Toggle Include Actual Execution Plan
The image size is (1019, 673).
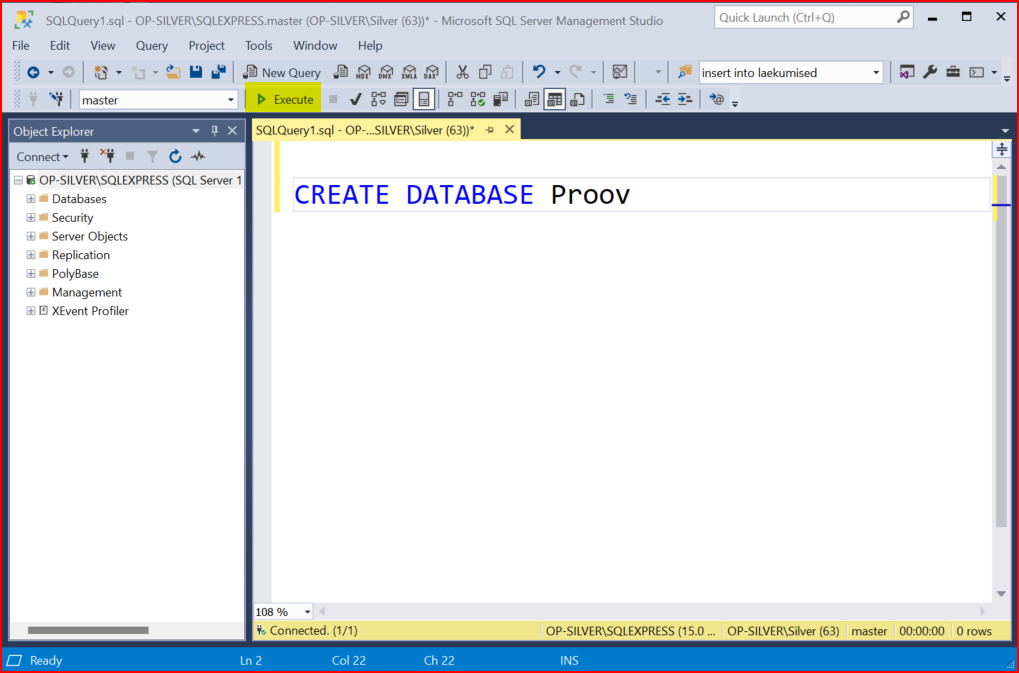(x=455, y=99)
